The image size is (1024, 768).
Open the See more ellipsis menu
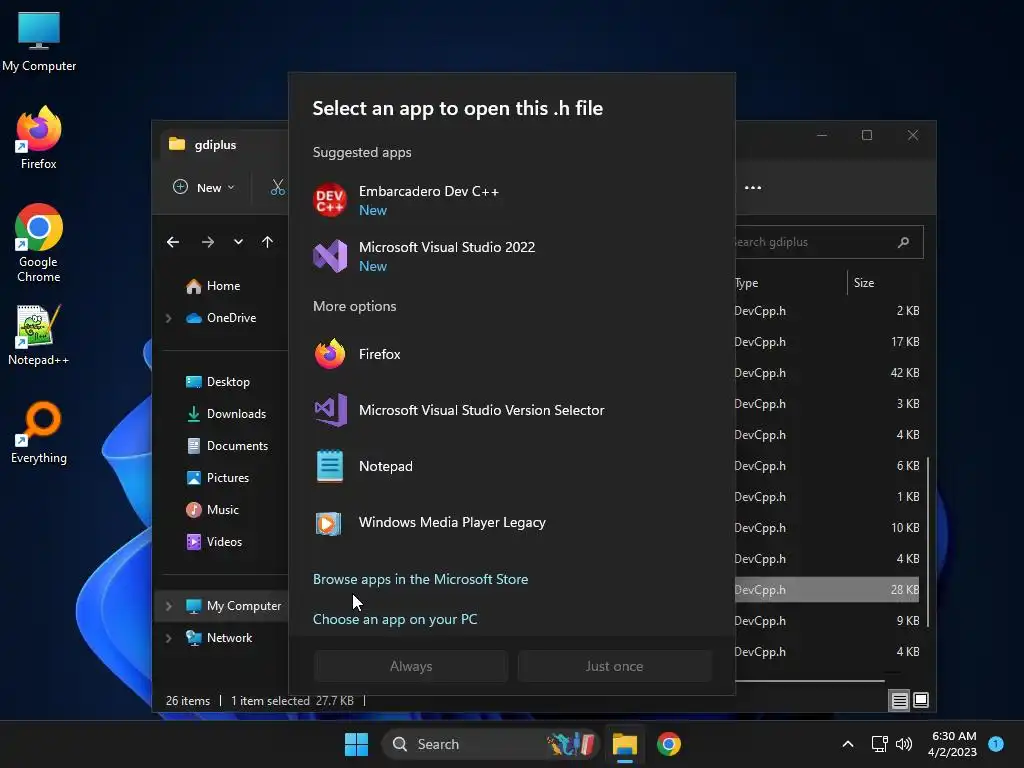[753, 187]
